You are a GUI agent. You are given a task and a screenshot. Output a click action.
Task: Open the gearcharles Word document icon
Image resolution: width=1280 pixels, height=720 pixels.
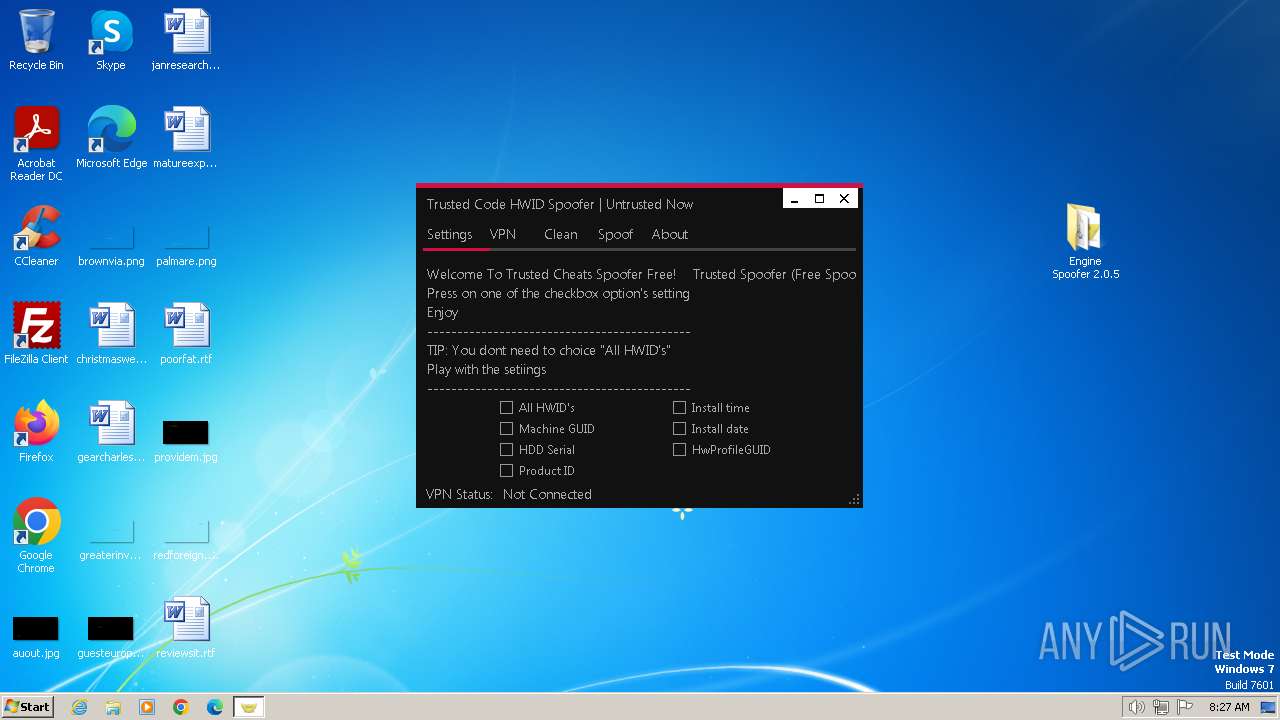pos(111,432)
